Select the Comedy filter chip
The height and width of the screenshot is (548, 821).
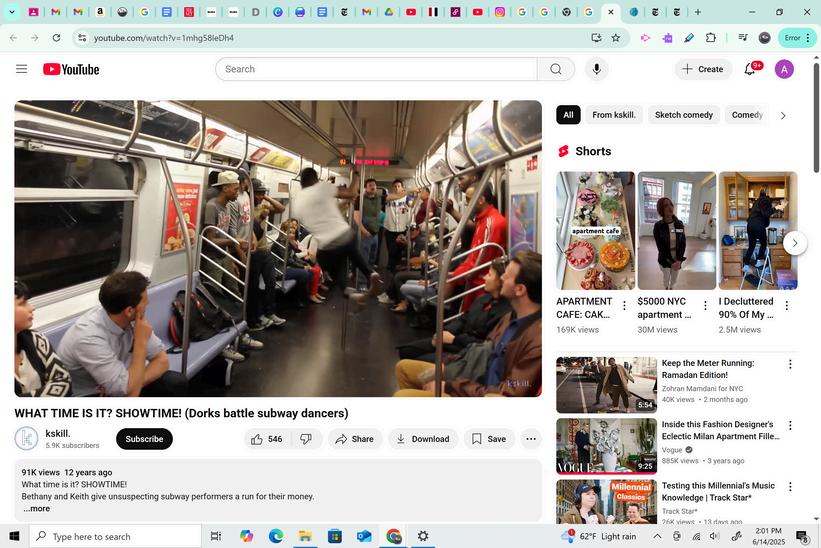tap(747, 115)
